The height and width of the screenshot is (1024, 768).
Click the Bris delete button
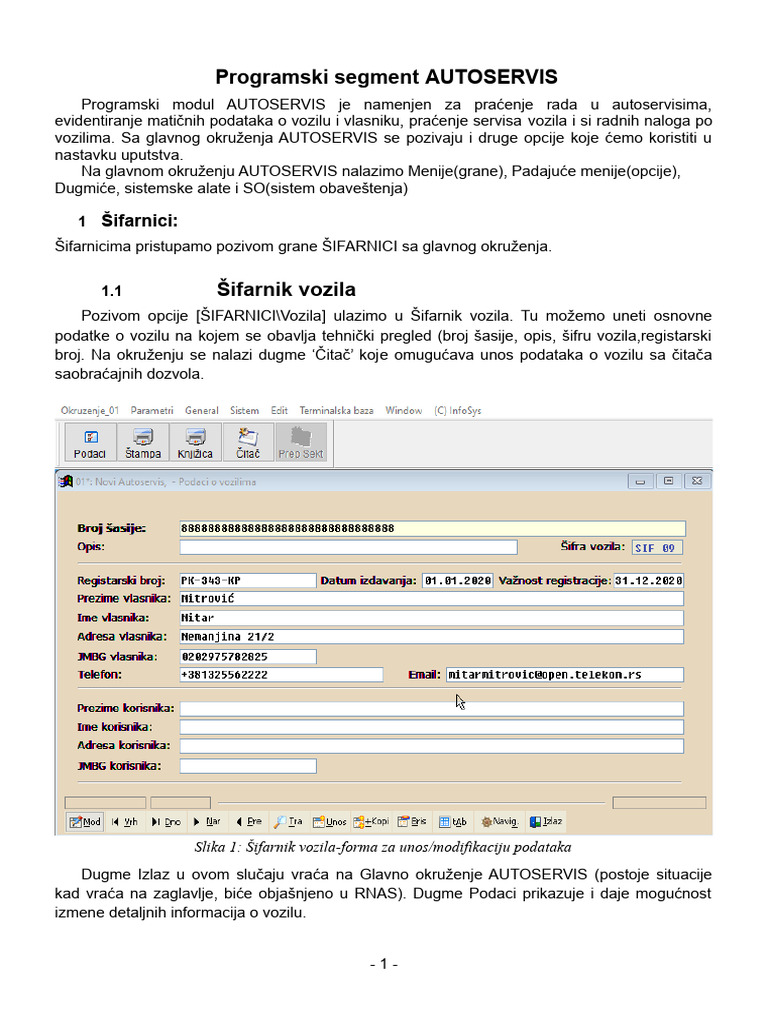412,822
